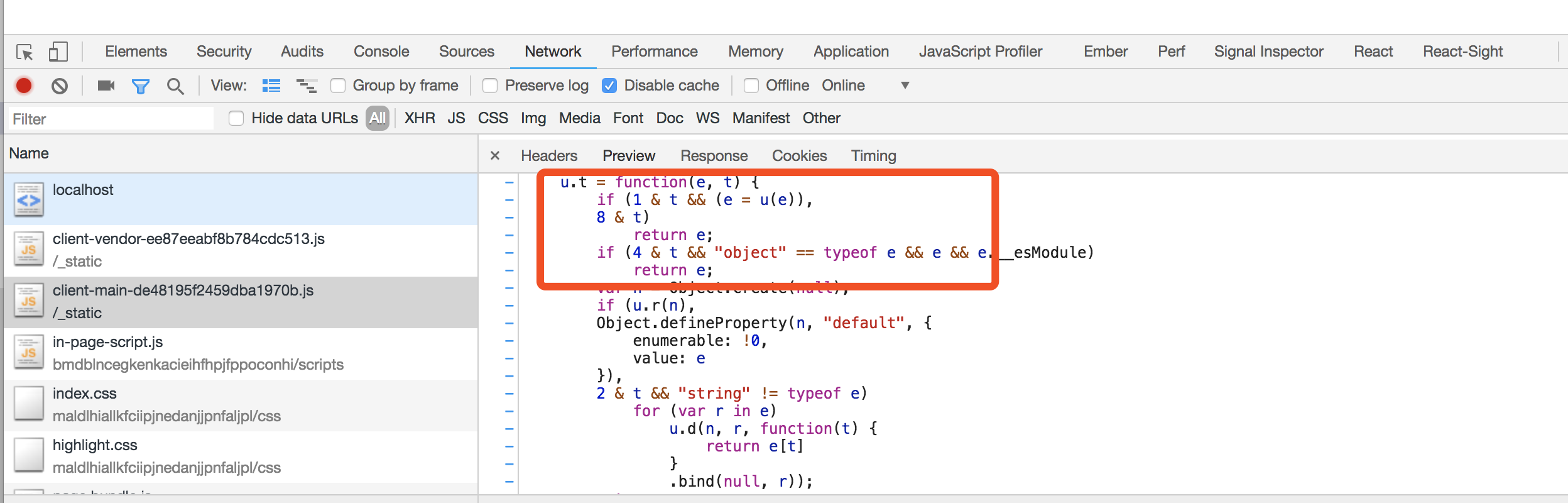Switch to the React tab
The image size is (1568, 503).
click(1373, 52)
